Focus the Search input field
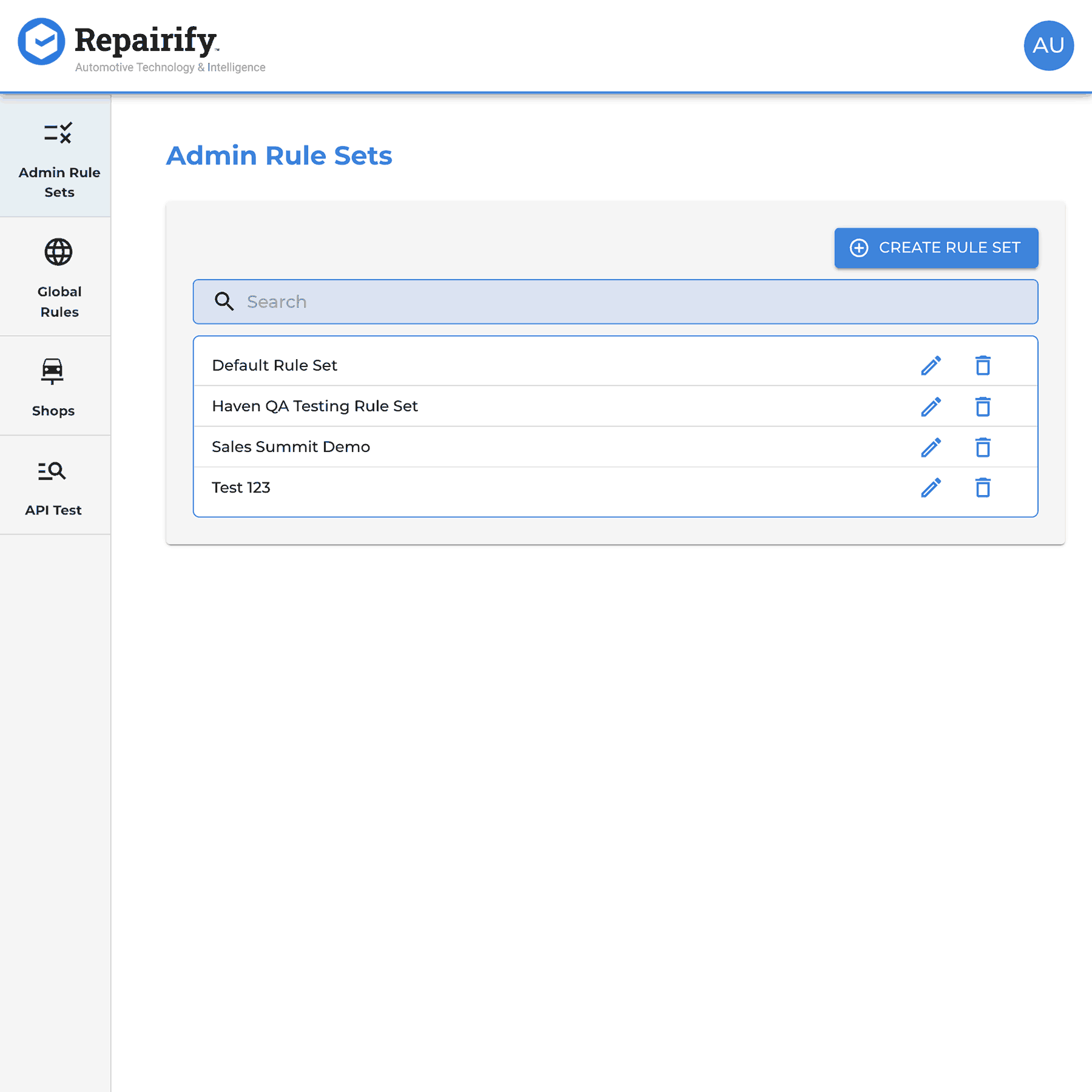Viewport: 1092px width, 1092px height. (615, 302)
